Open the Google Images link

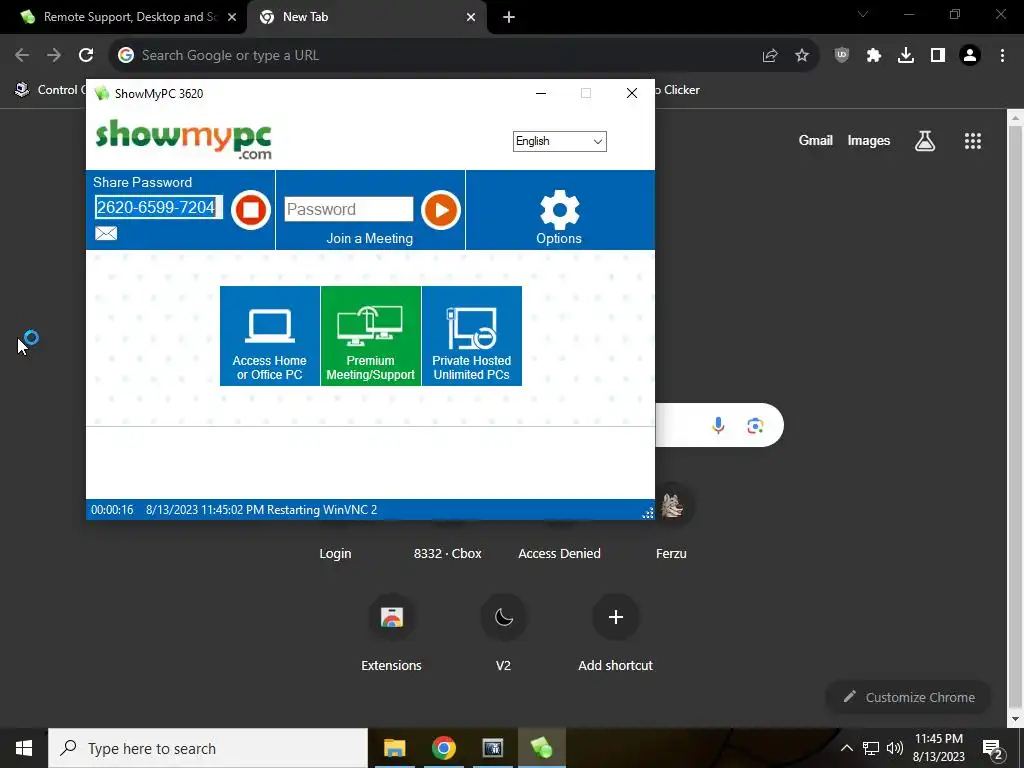click(869, 140)
